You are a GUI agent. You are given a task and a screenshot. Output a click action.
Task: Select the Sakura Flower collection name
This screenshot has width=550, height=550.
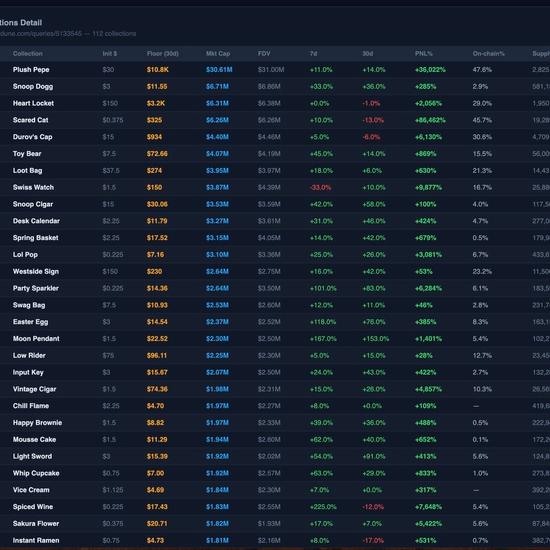click(36, 524)
